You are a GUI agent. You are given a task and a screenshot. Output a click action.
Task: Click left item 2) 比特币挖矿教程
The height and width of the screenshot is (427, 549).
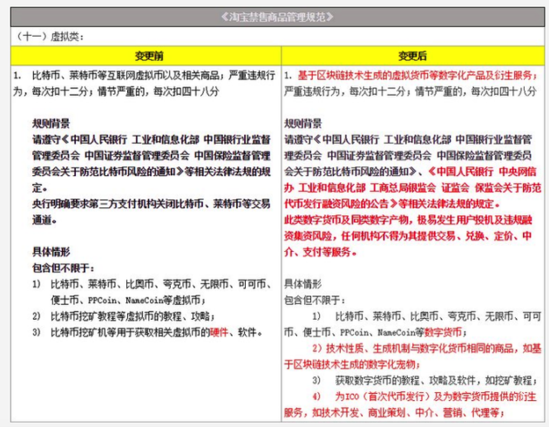[124, 316]
